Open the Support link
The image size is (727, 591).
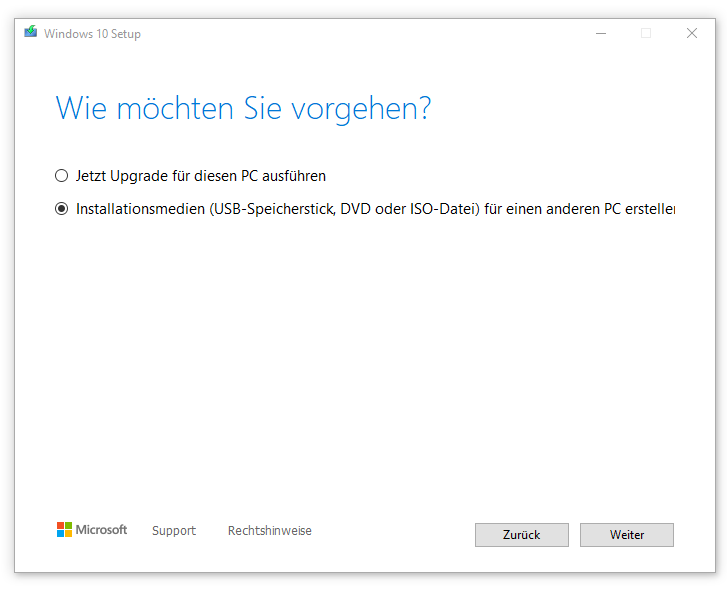[174, 530]
